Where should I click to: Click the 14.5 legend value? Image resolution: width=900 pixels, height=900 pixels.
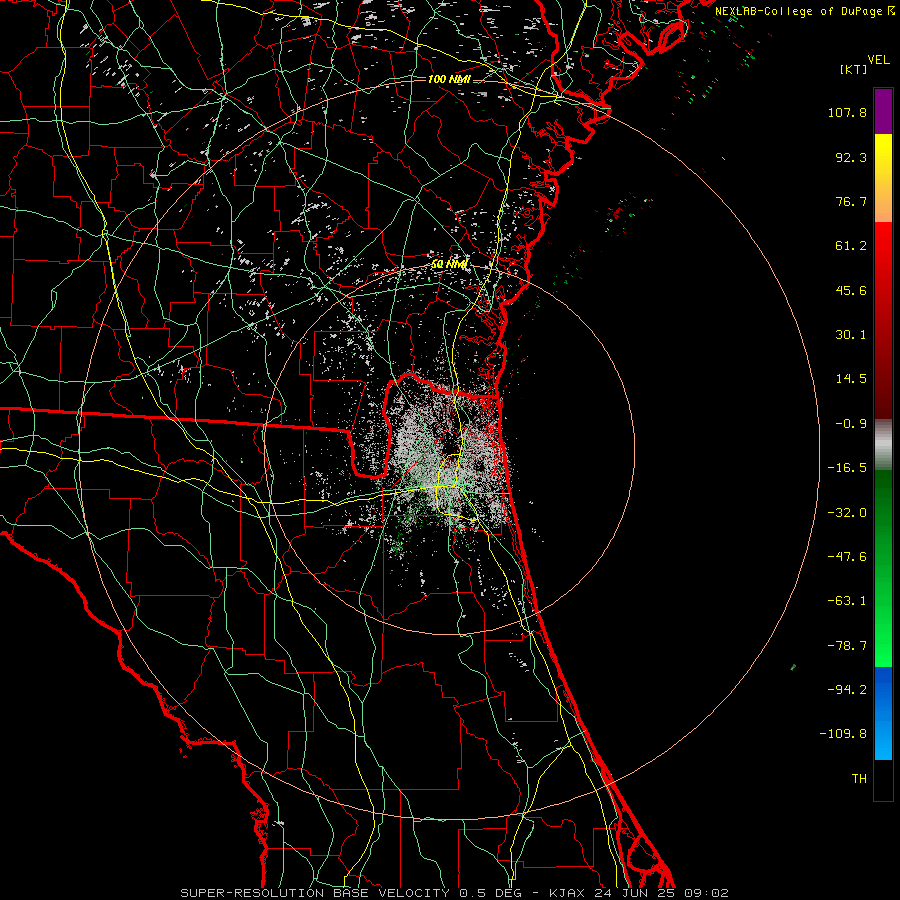coord(851,379)
